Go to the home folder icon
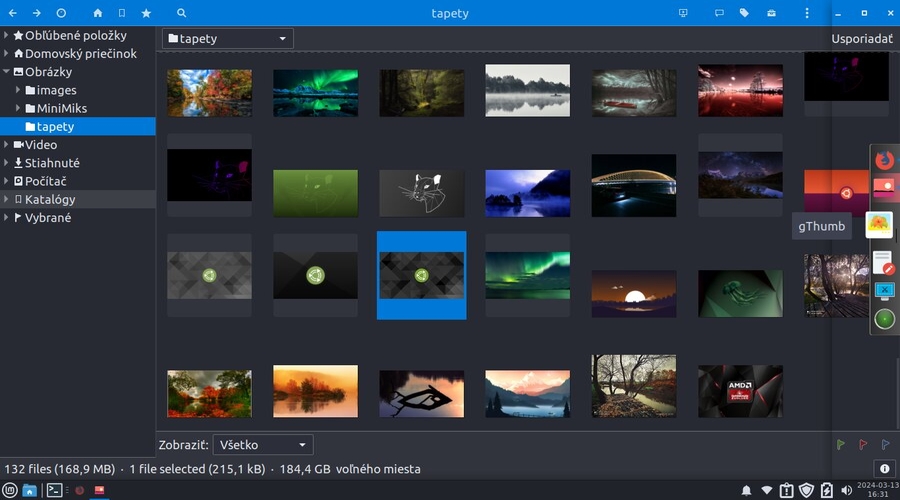900x500 pixels. [97, 13]
